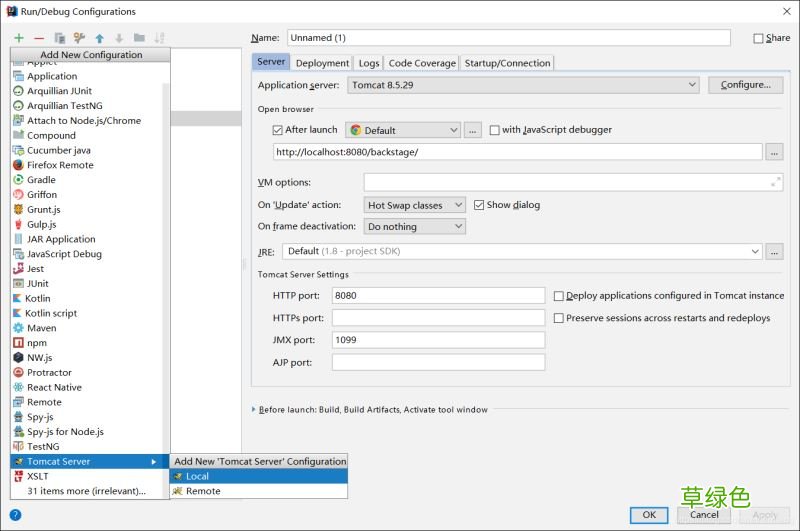
Task: Click the red minus Remove Configuration icon
Action: [x=39, y=38]
